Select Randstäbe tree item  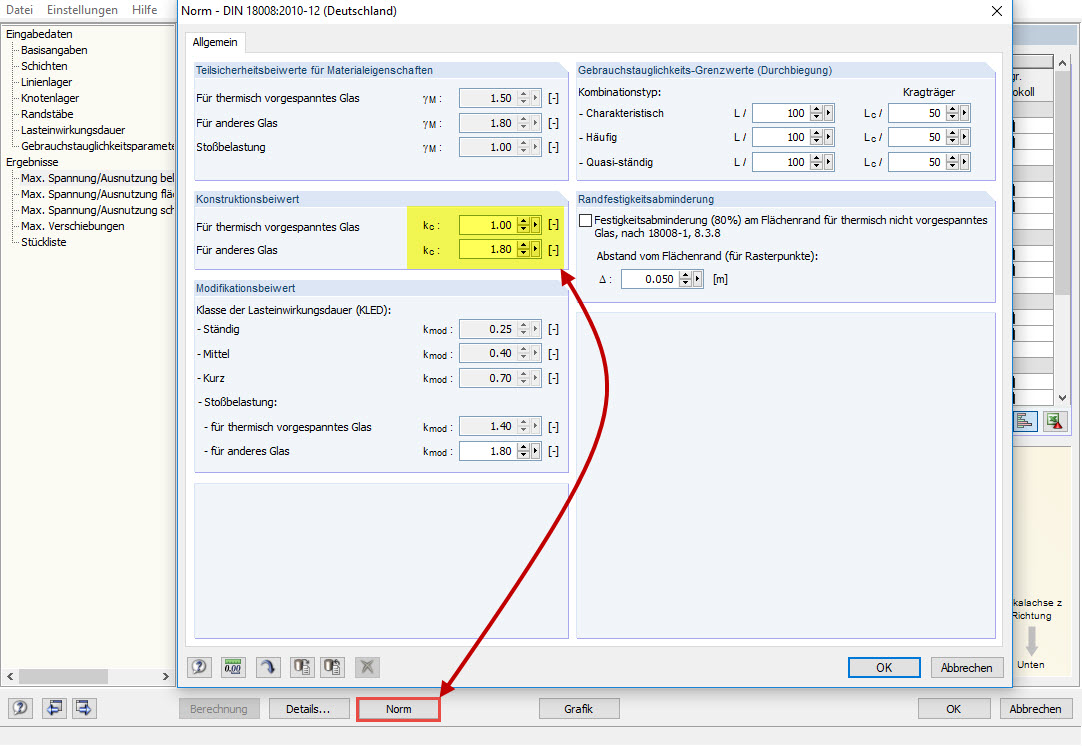pyautogui.click(x=47, y=114)
